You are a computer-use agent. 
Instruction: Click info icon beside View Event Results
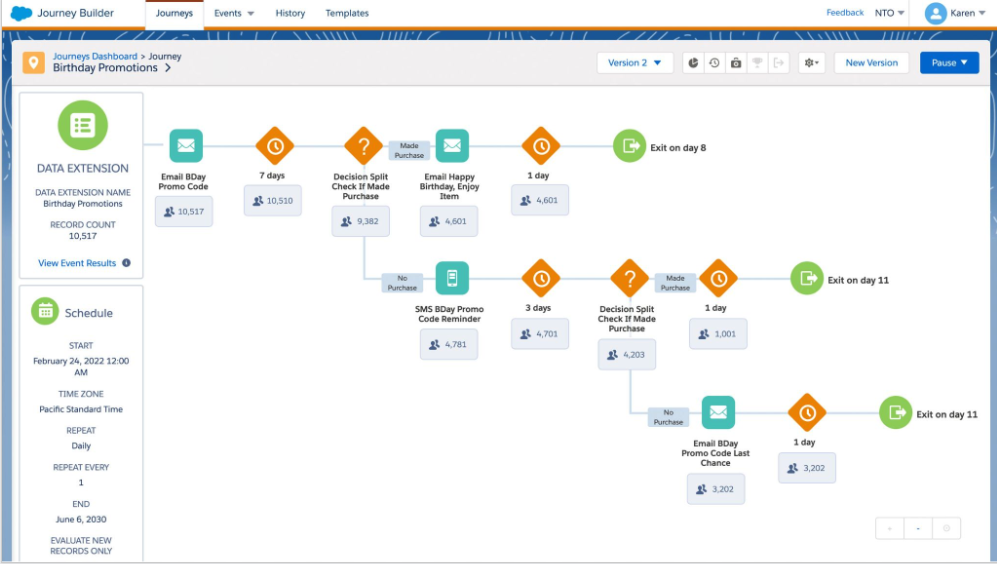click(x=126, y=263)
